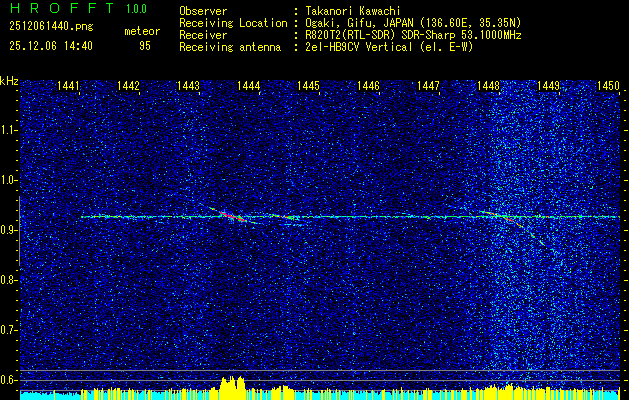Click the Receiving antenna label

point(230,47)
